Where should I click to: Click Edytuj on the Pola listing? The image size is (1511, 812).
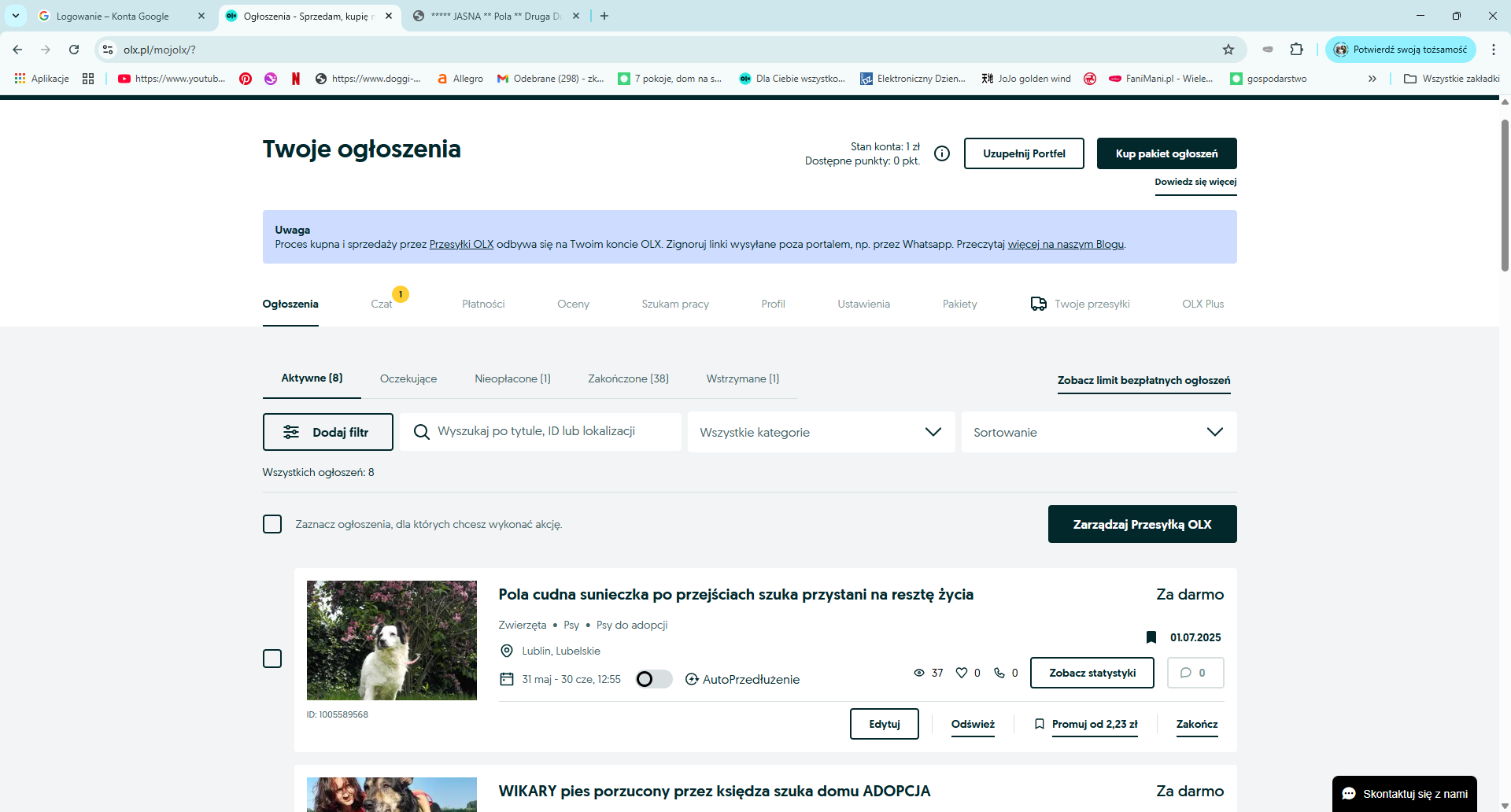pyautogui.click(x=885, y=724)
